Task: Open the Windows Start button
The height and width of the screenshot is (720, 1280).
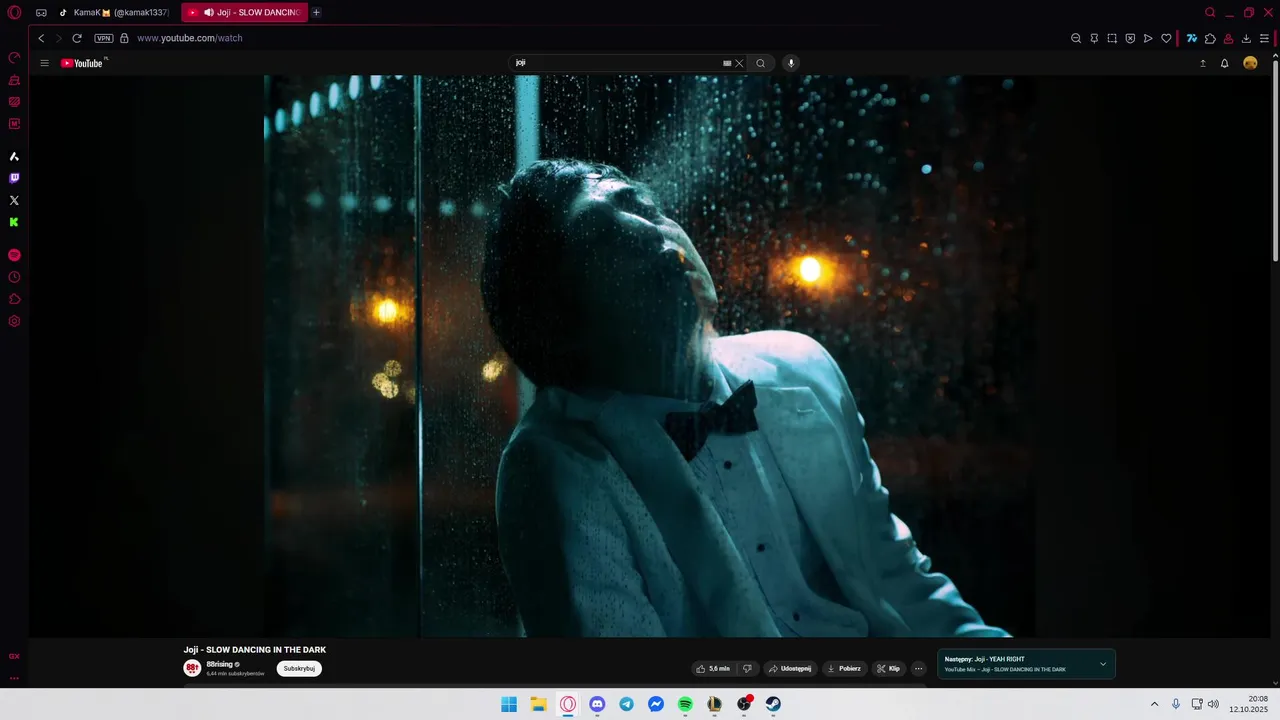Action: pyautogui.click(x=509, y=704)
